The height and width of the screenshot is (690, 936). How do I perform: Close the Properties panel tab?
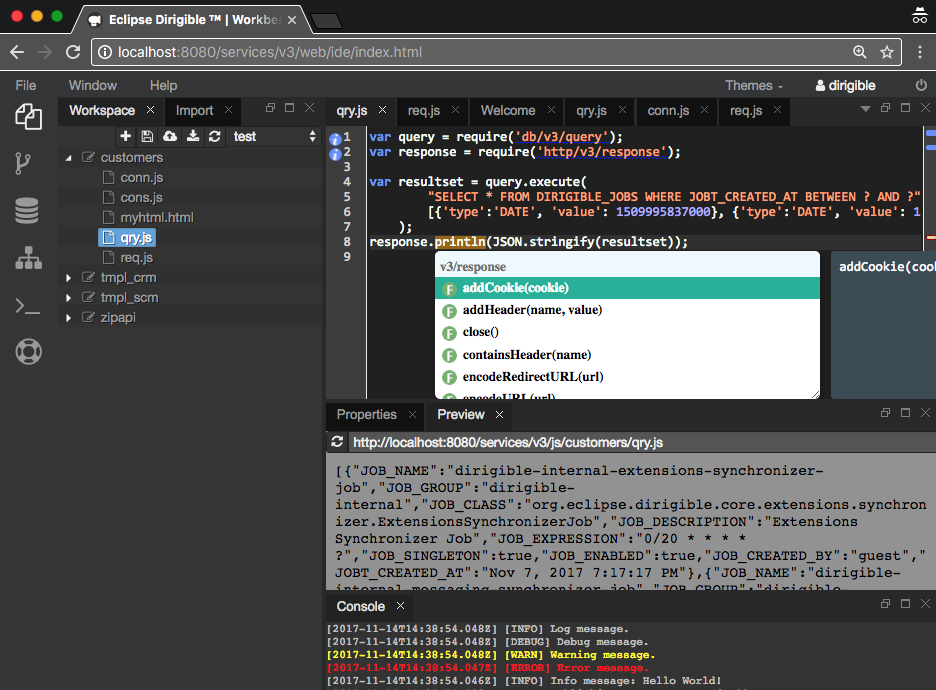(412, 414)
